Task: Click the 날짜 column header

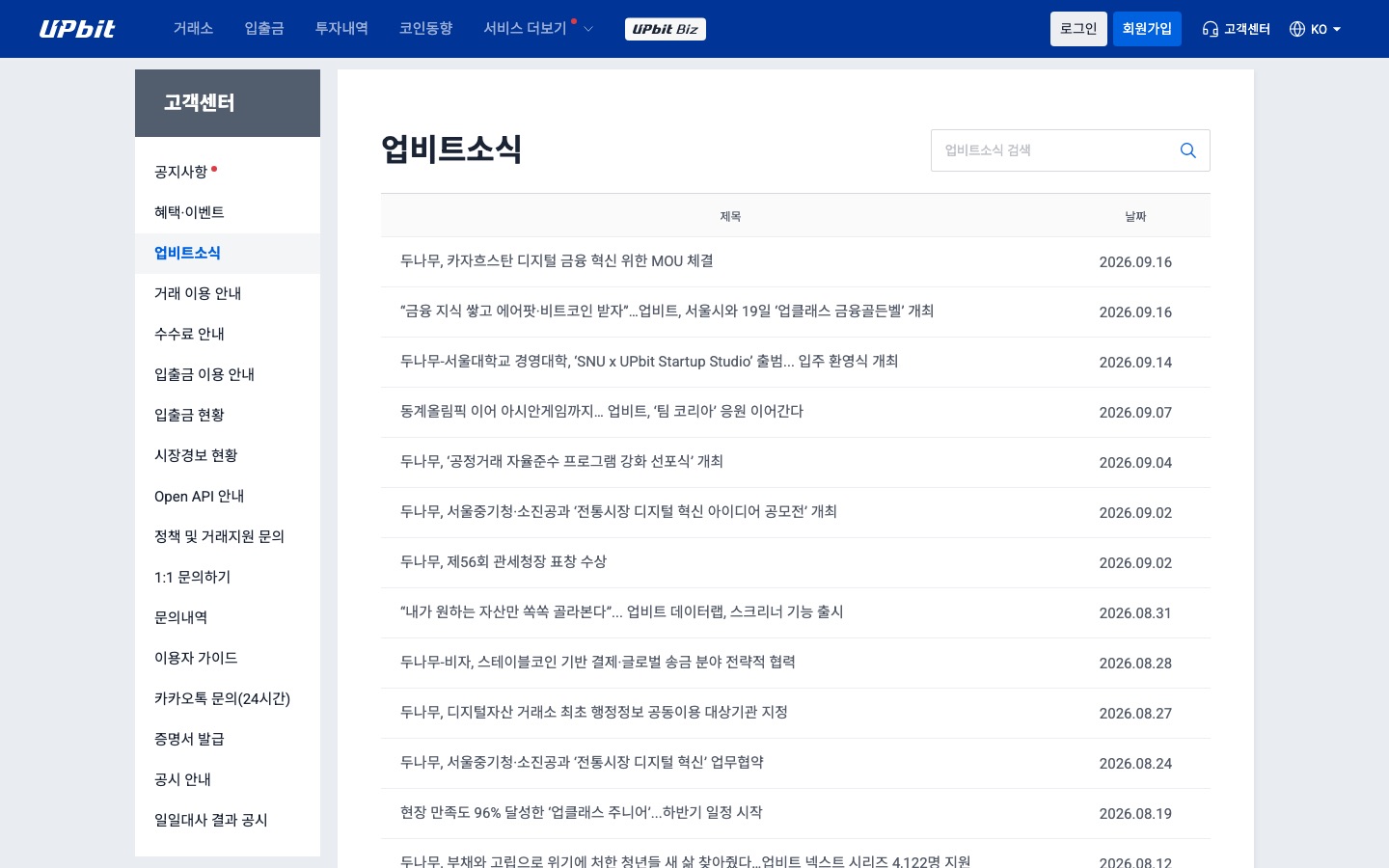Action: (x=1135, y=216)
